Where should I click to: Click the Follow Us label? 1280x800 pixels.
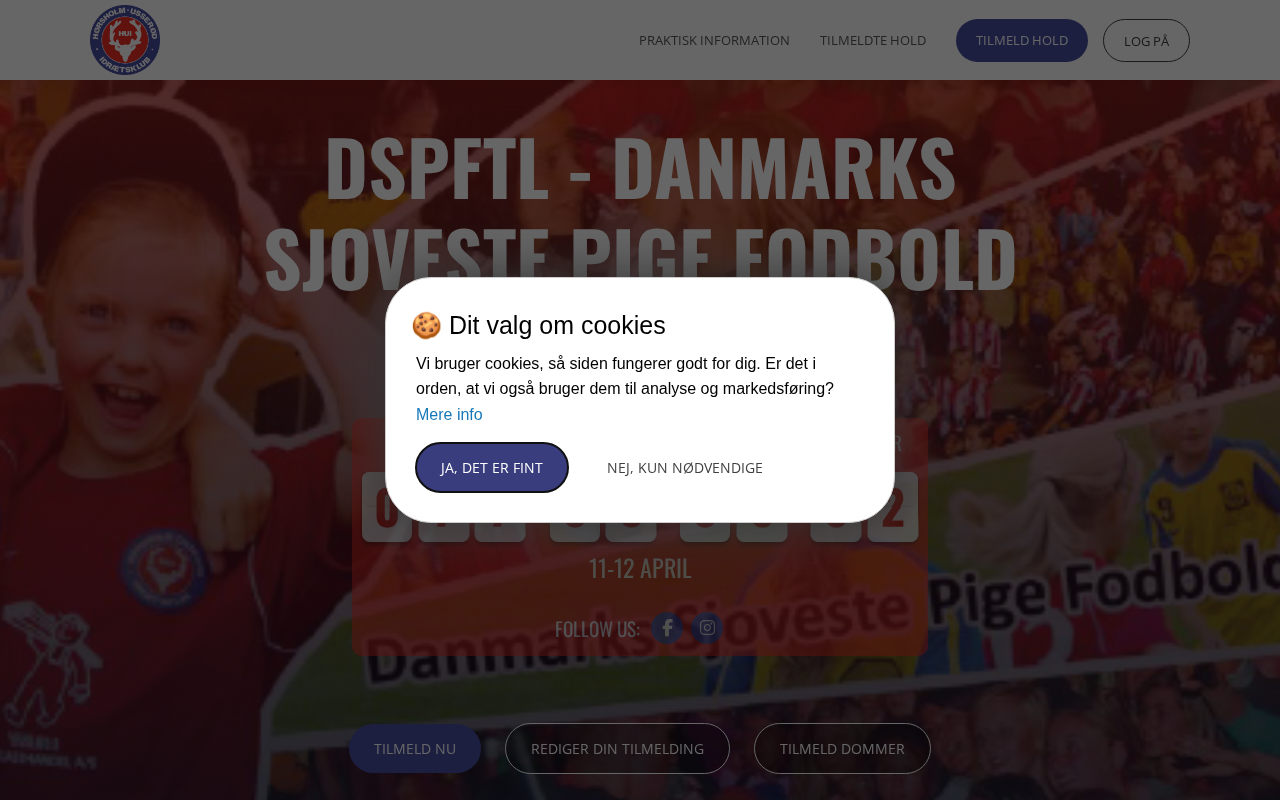(597, 629)
